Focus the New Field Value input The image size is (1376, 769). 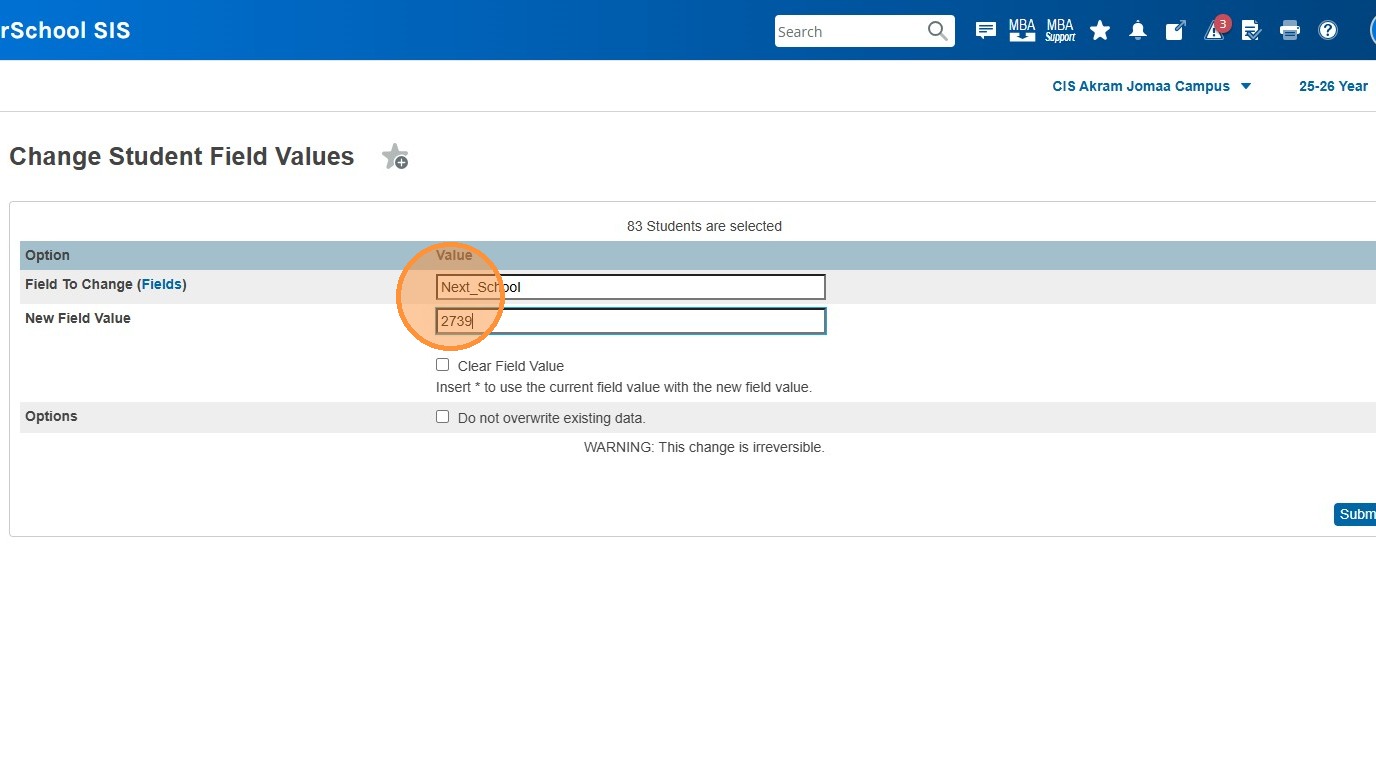(x=631, y=321)
